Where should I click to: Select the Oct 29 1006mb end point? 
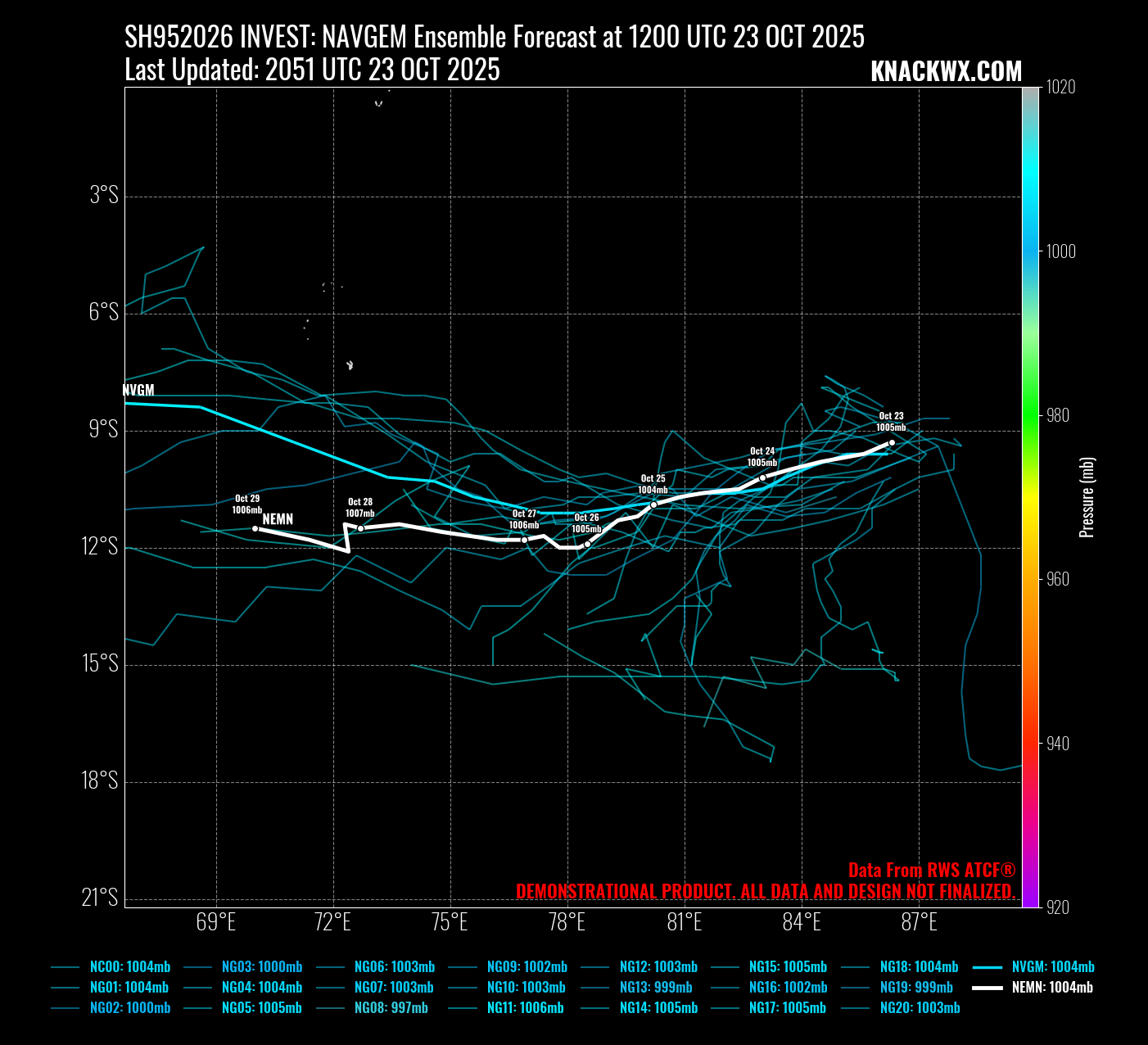click(x=255, y=528)
